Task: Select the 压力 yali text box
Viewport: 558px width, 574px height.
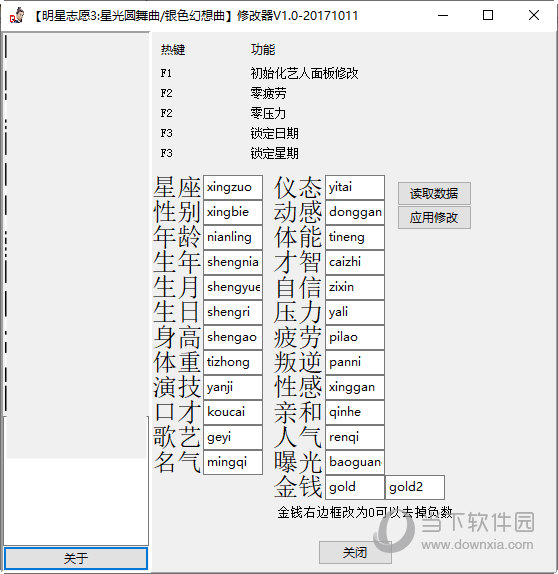Action: 355,312
